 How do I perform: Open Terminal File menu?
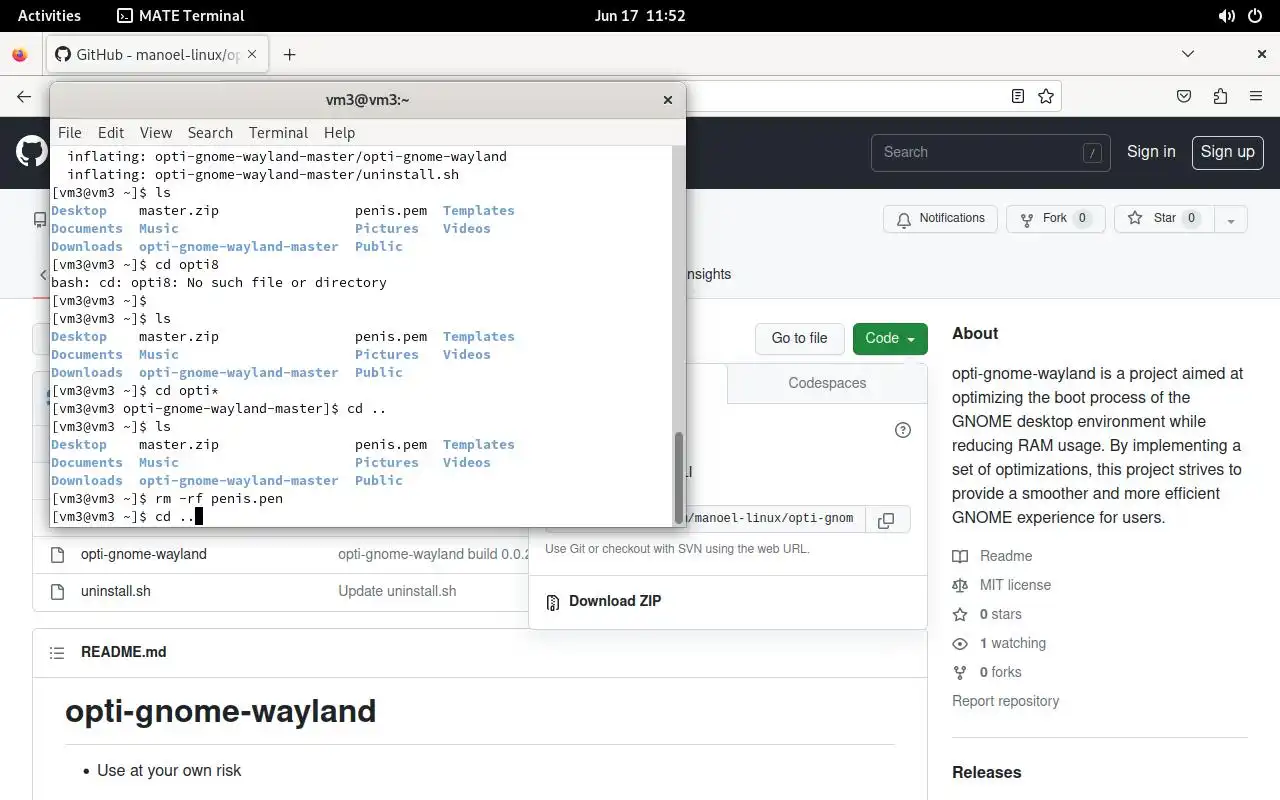(x=70, y=132)
